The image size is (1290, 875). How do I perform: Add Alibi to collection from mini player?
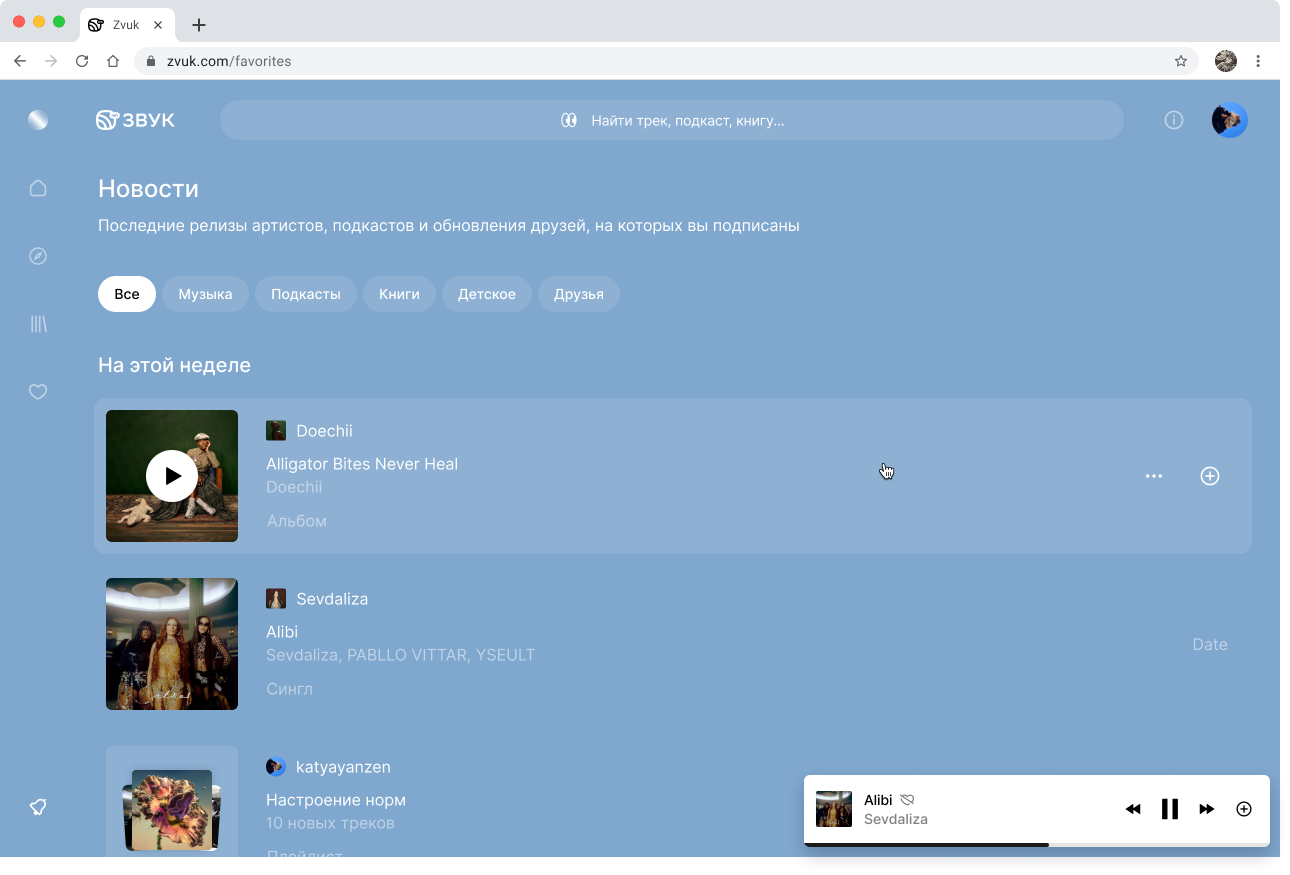click(1244, 809)
